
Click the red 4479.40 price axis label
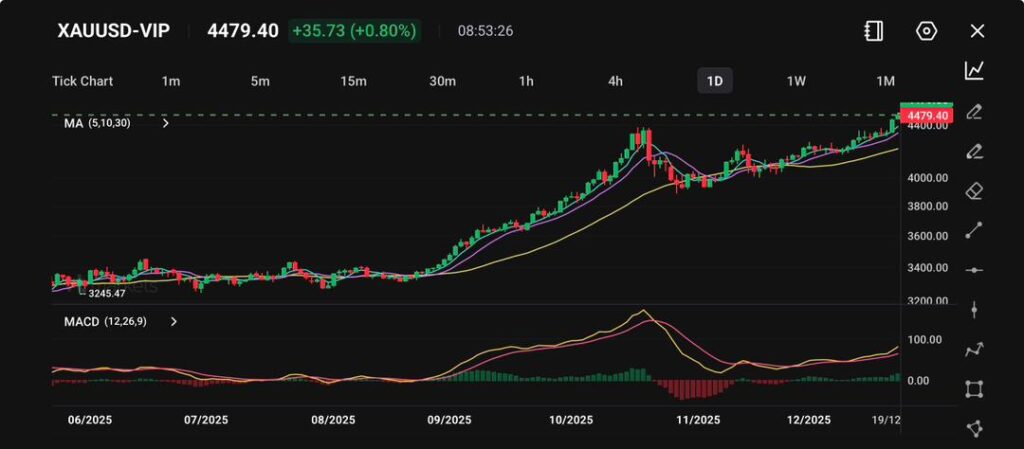(x=926, y=117)
